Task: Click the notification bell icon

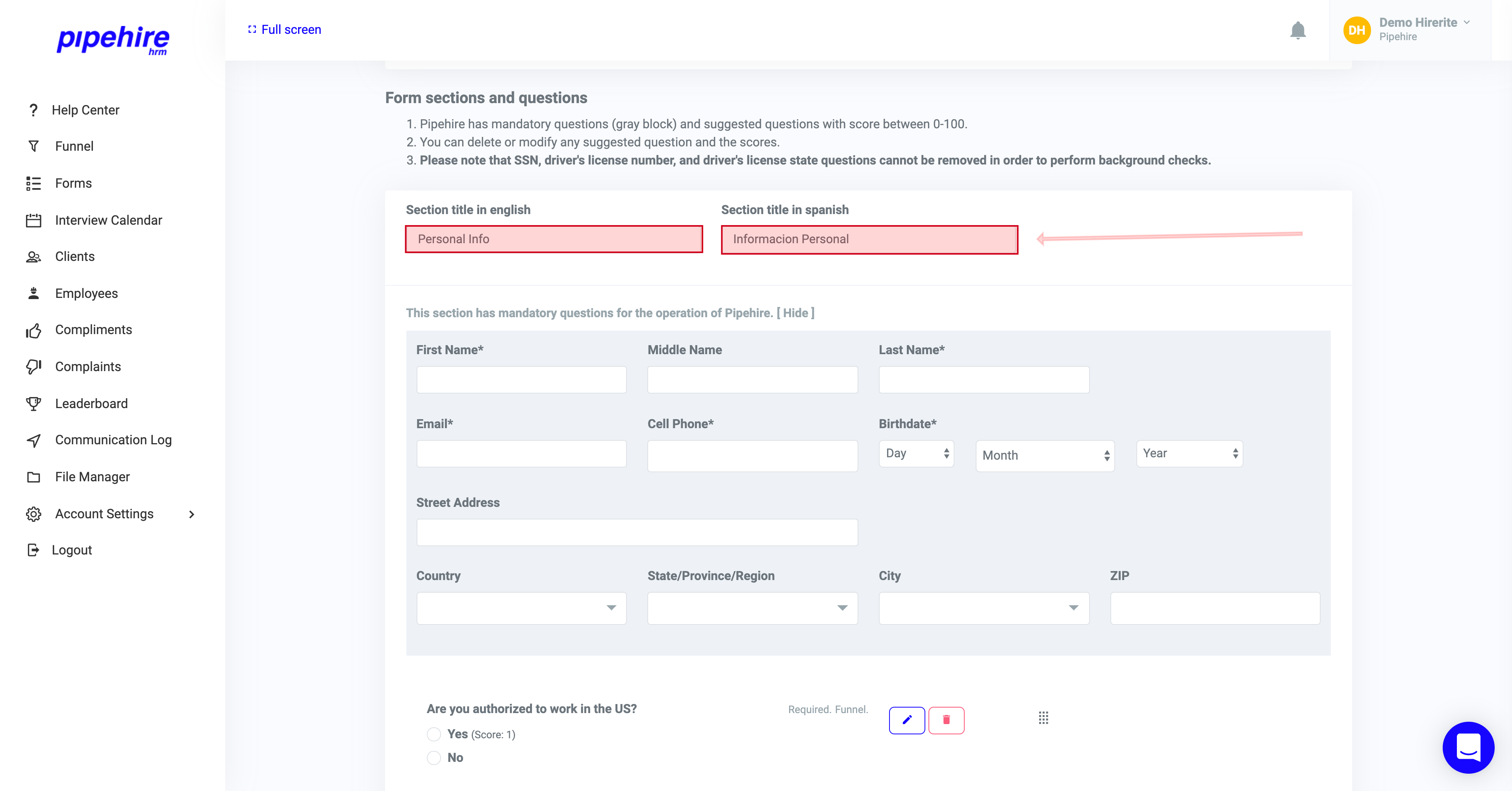Action: click(x=1298, y=31)
